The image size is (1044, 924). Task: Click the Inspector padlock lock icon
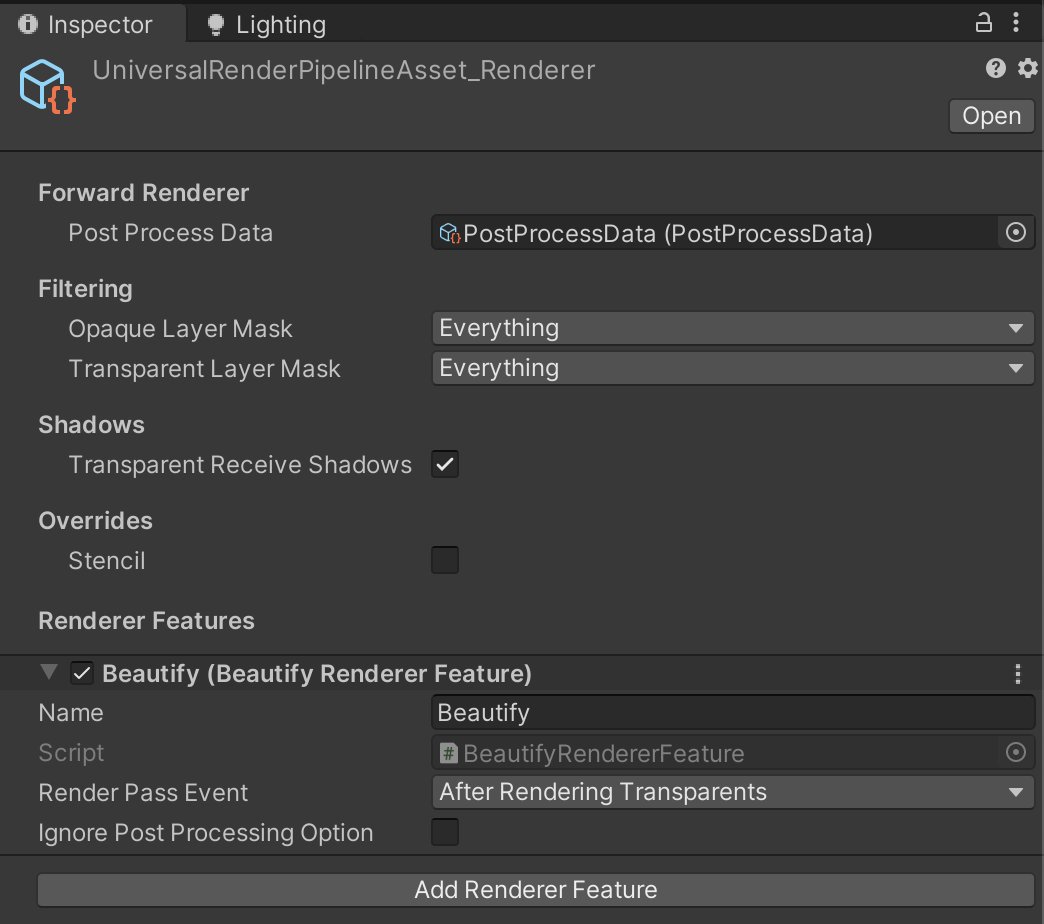click(983, 20)
